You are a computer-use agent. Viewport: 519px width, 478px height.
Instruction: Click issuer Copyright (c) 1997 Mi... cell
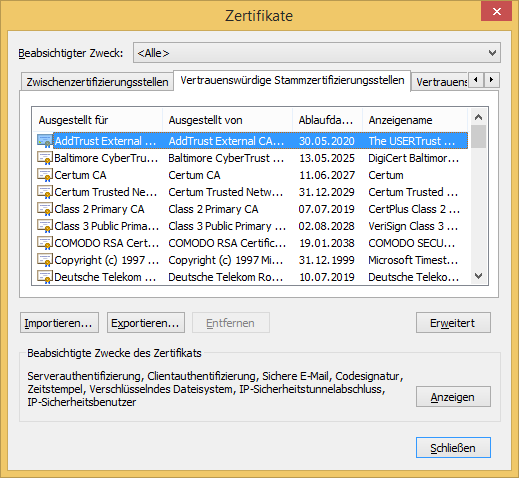pos(226,260)
